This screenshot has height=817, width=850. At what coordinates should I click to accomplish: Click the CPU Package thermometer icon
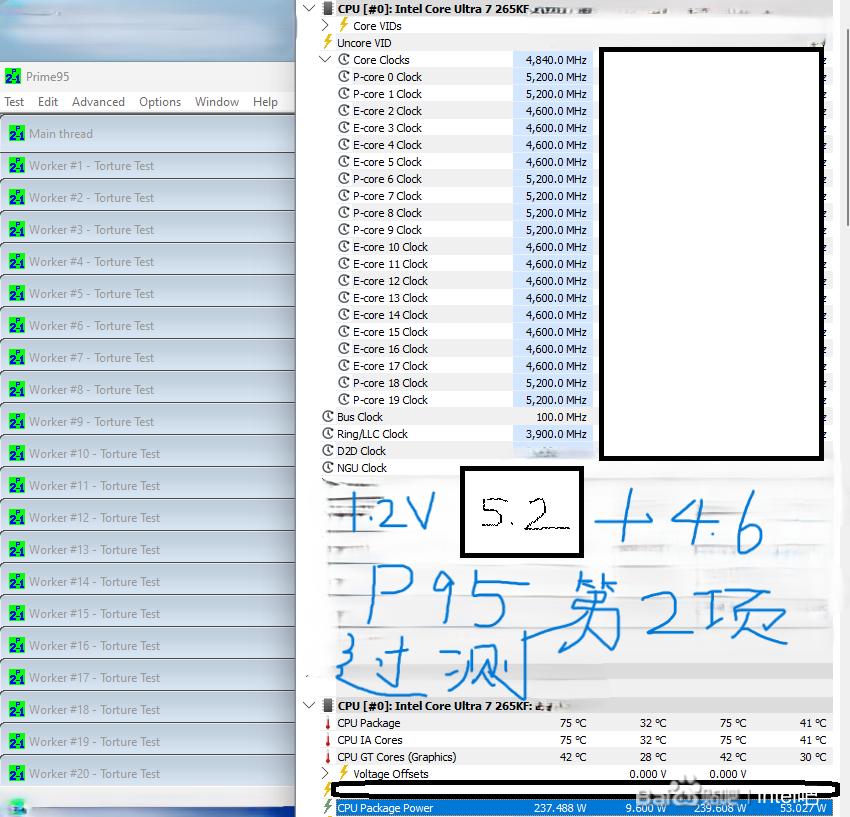[328, 723]
